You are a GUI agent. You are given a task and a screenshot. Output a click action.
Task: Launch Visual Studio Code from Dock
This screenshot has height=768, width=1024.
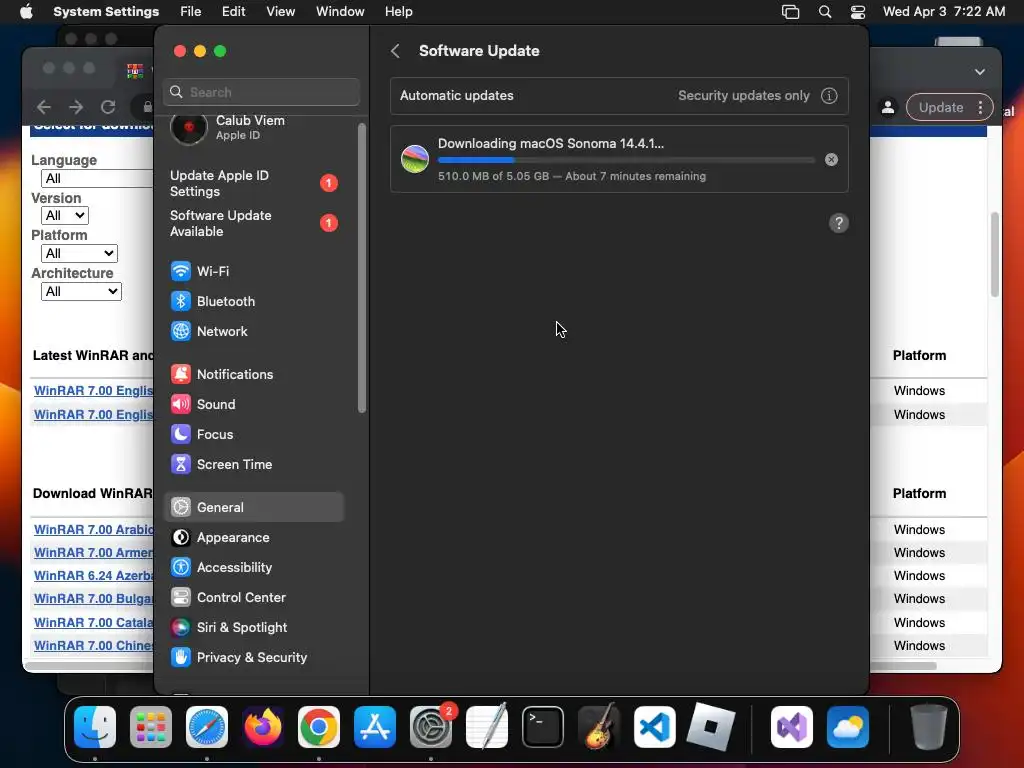pyautogui.click(x=655, y=727)
